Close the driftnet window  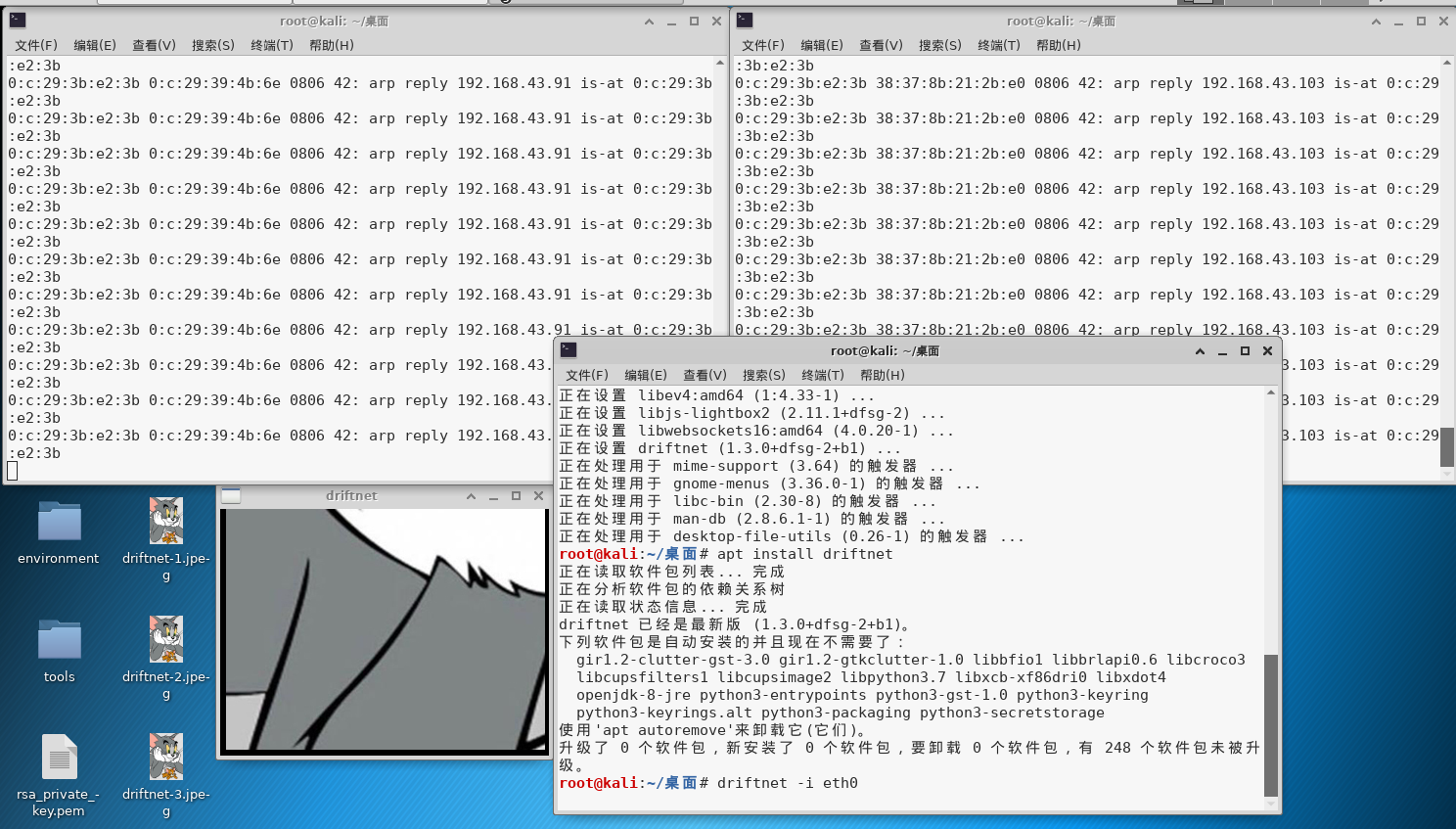pyautogui.click(x=538, y=496)
